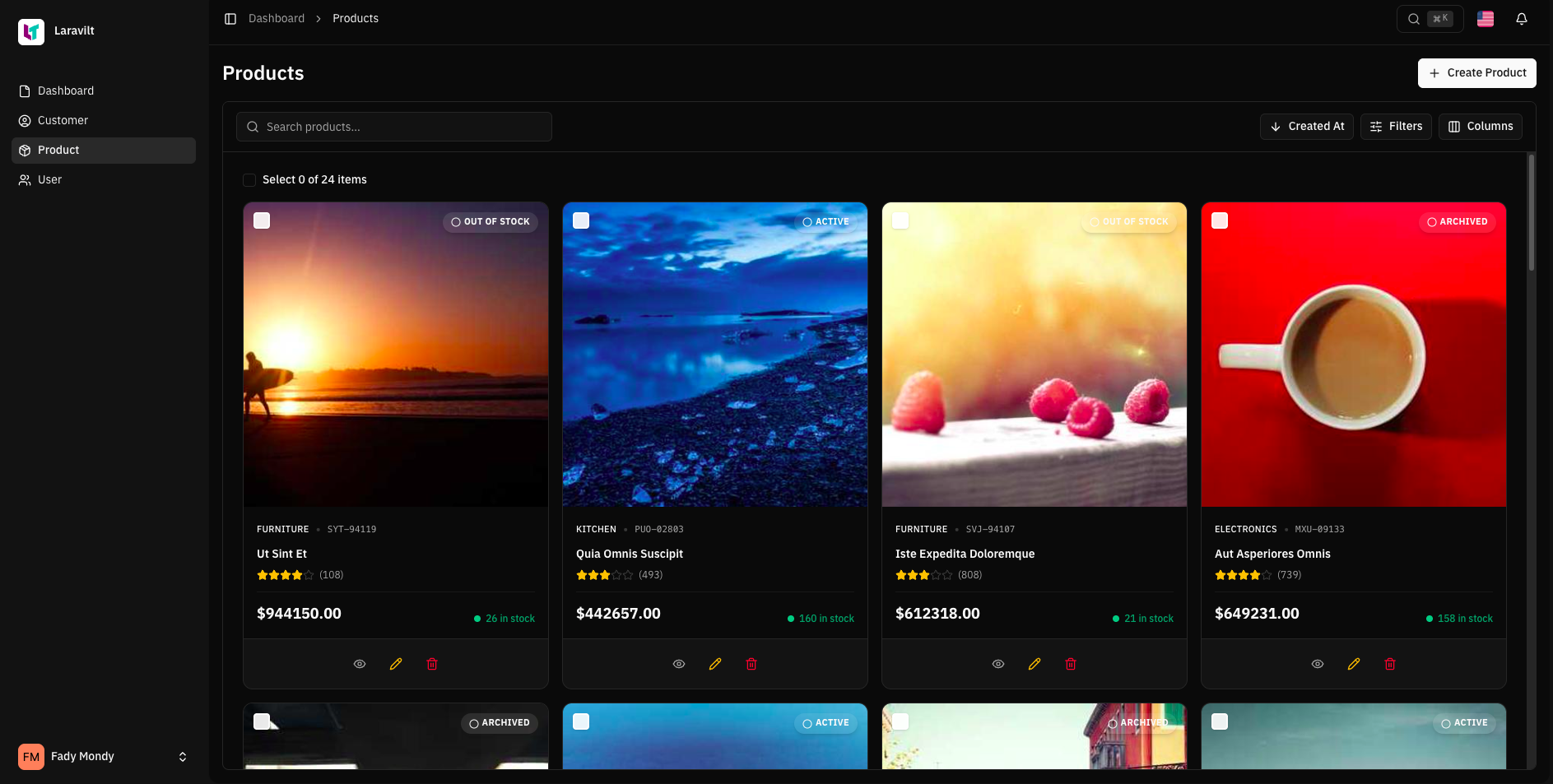Click the Create Product button
Viewport: 1553px width, 784px height.
point(1476,73)
